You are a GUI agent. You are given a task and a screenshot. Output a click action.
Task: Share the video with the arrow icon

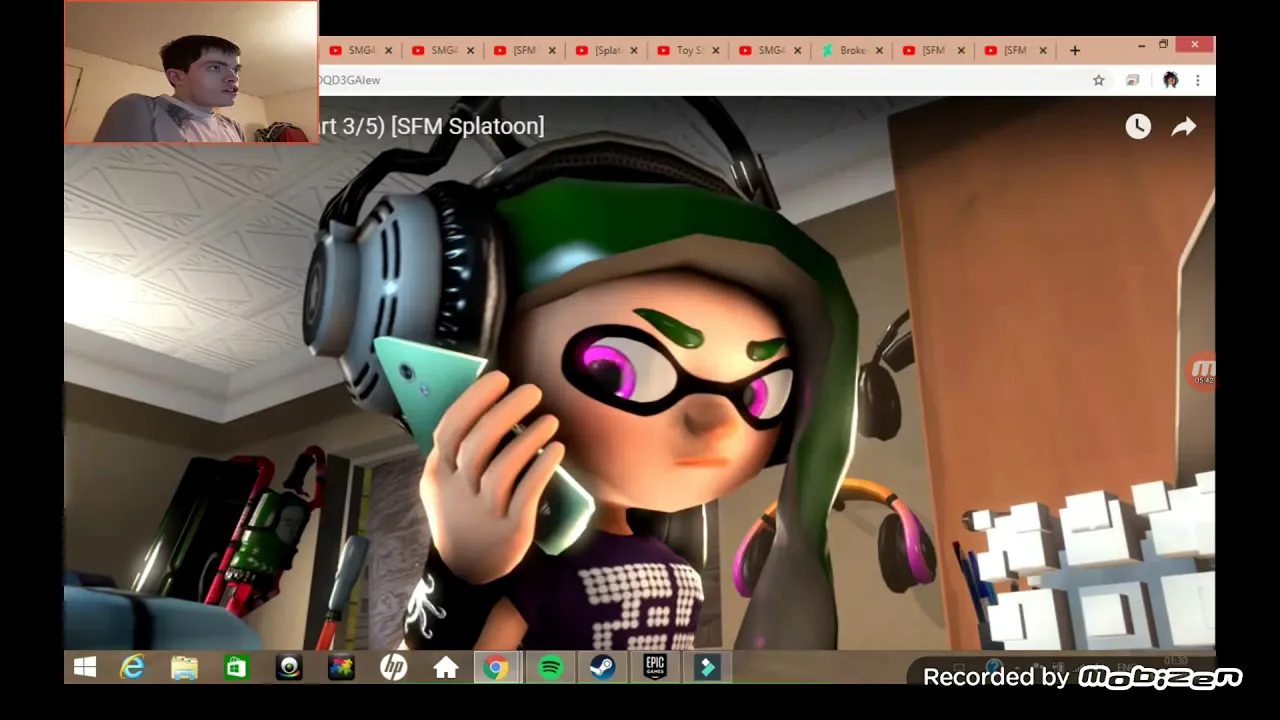point(1184,126)
